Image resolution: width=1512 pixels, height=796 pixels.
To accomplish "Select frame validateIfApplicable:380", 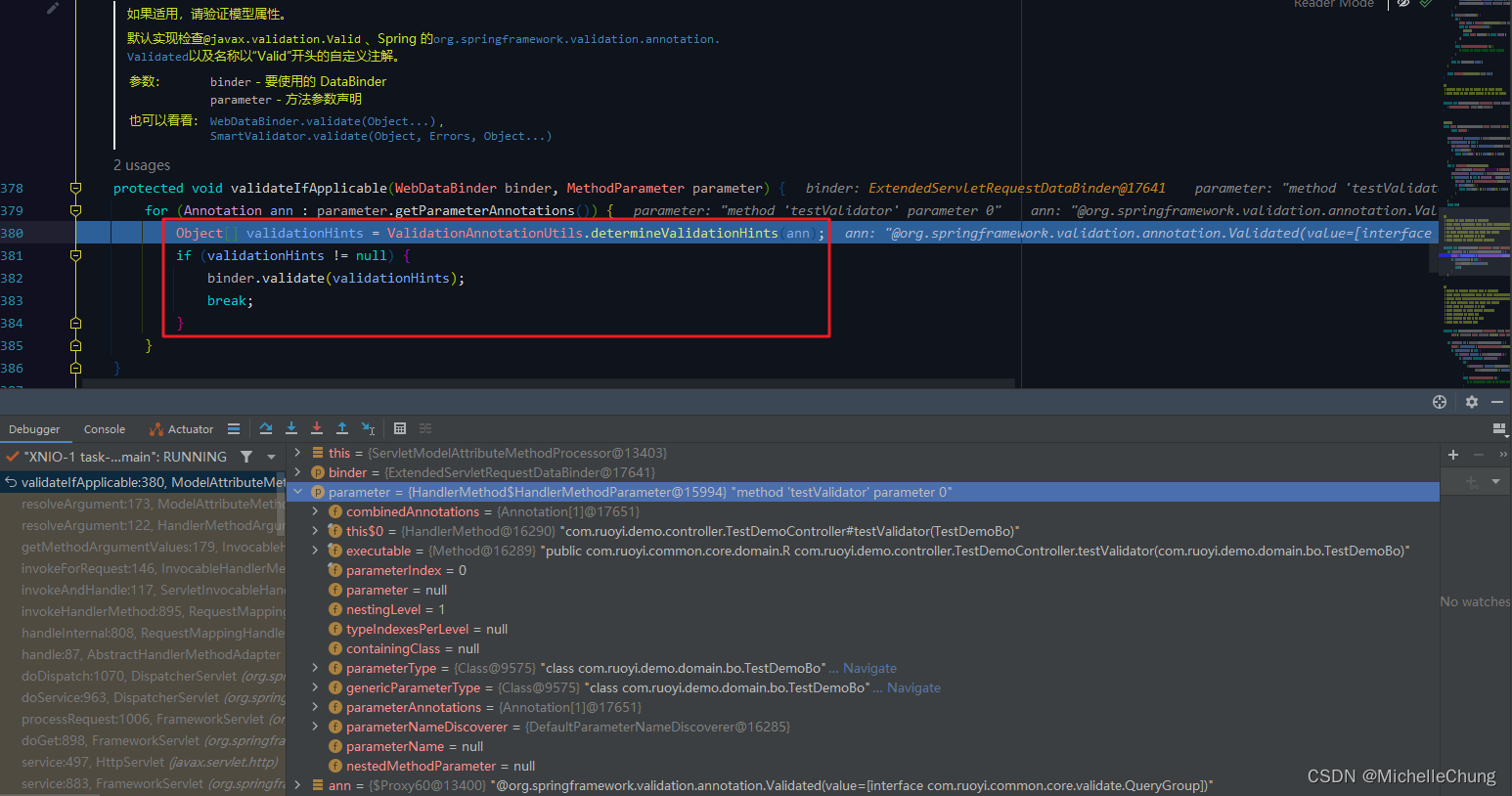I will [x=143, y=482].
